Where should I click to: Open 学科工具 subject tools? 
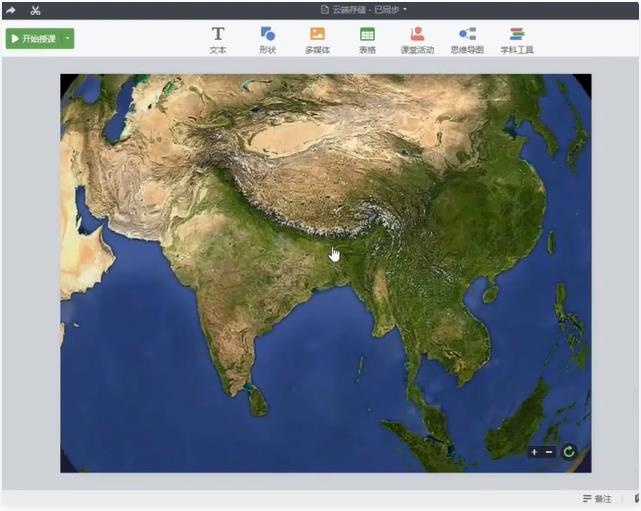517,40
